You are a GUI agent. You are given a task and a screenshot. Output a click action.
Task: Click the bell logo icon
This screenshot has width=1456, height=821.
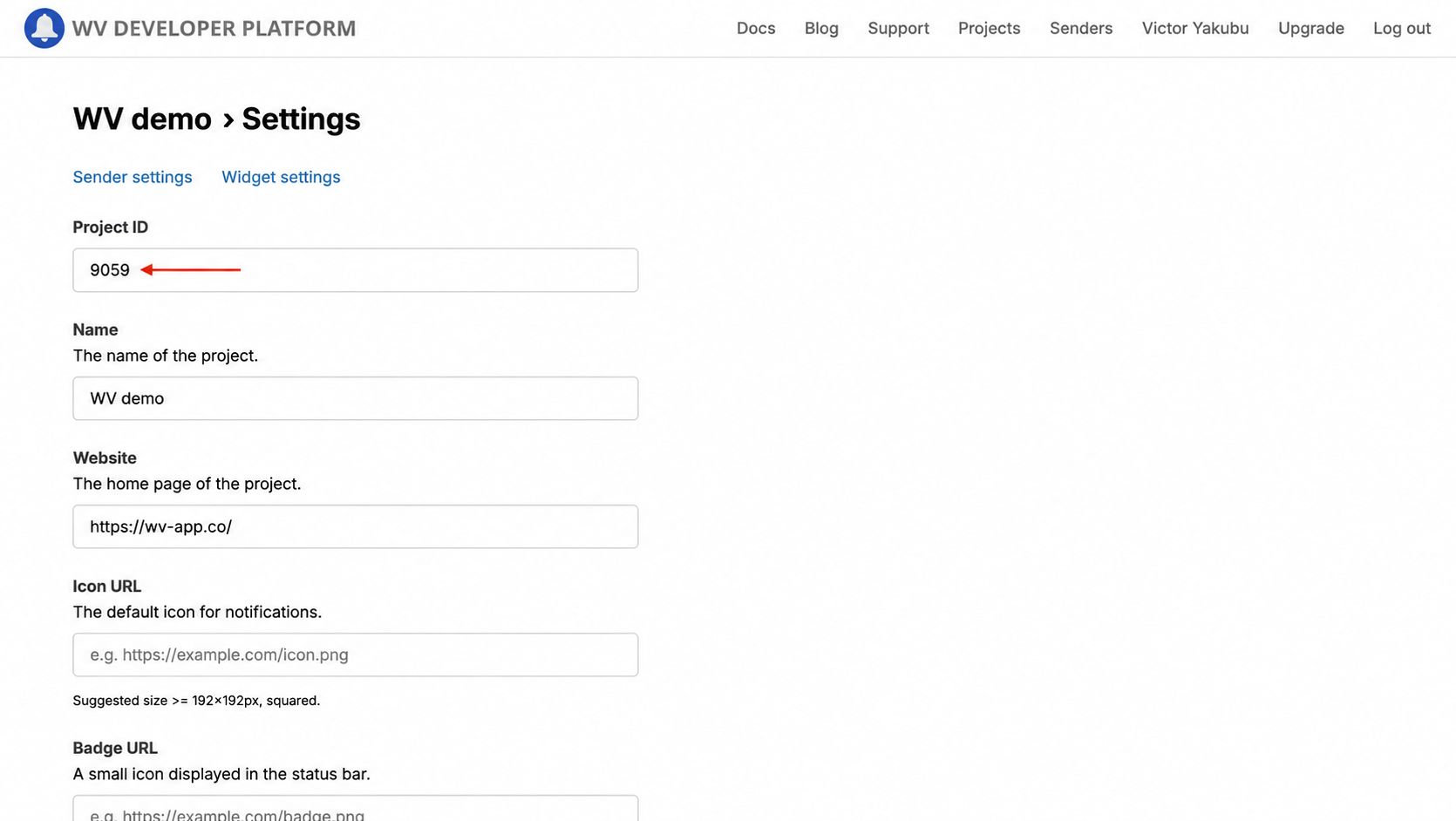pos(44,28)
